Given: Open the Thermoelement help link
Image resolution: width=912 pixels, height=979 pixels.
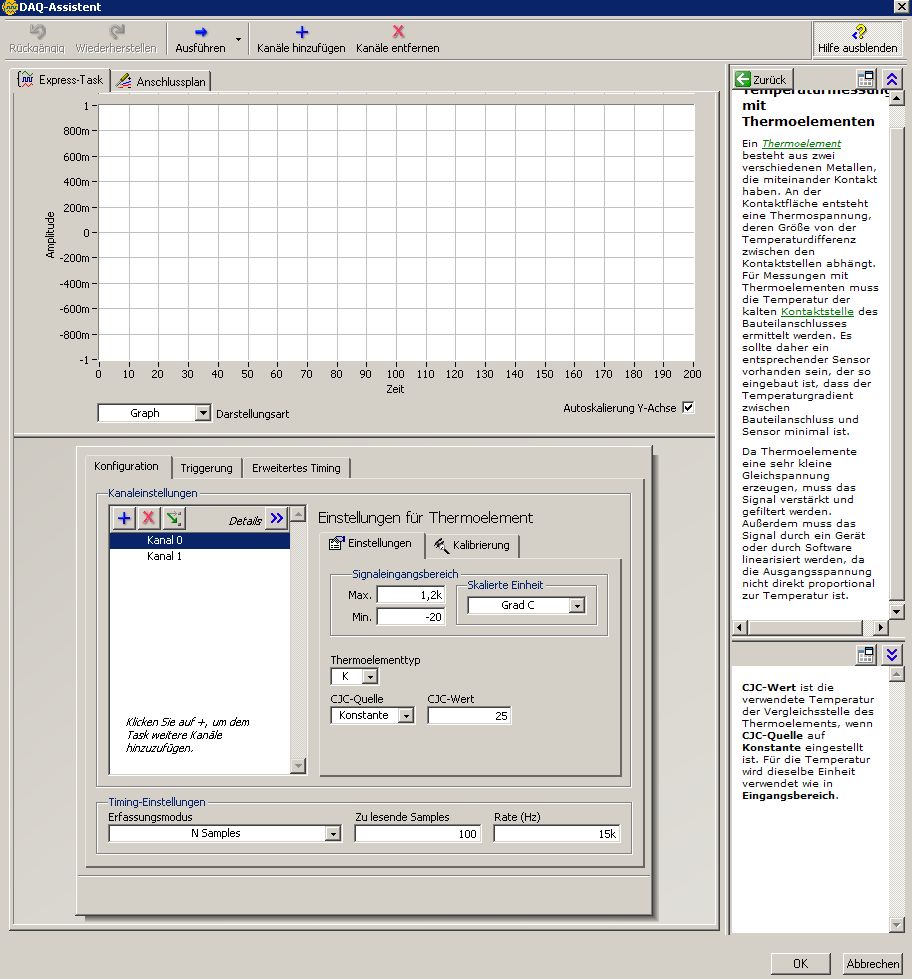Looking at the screenshot, I should coord(802,144).
